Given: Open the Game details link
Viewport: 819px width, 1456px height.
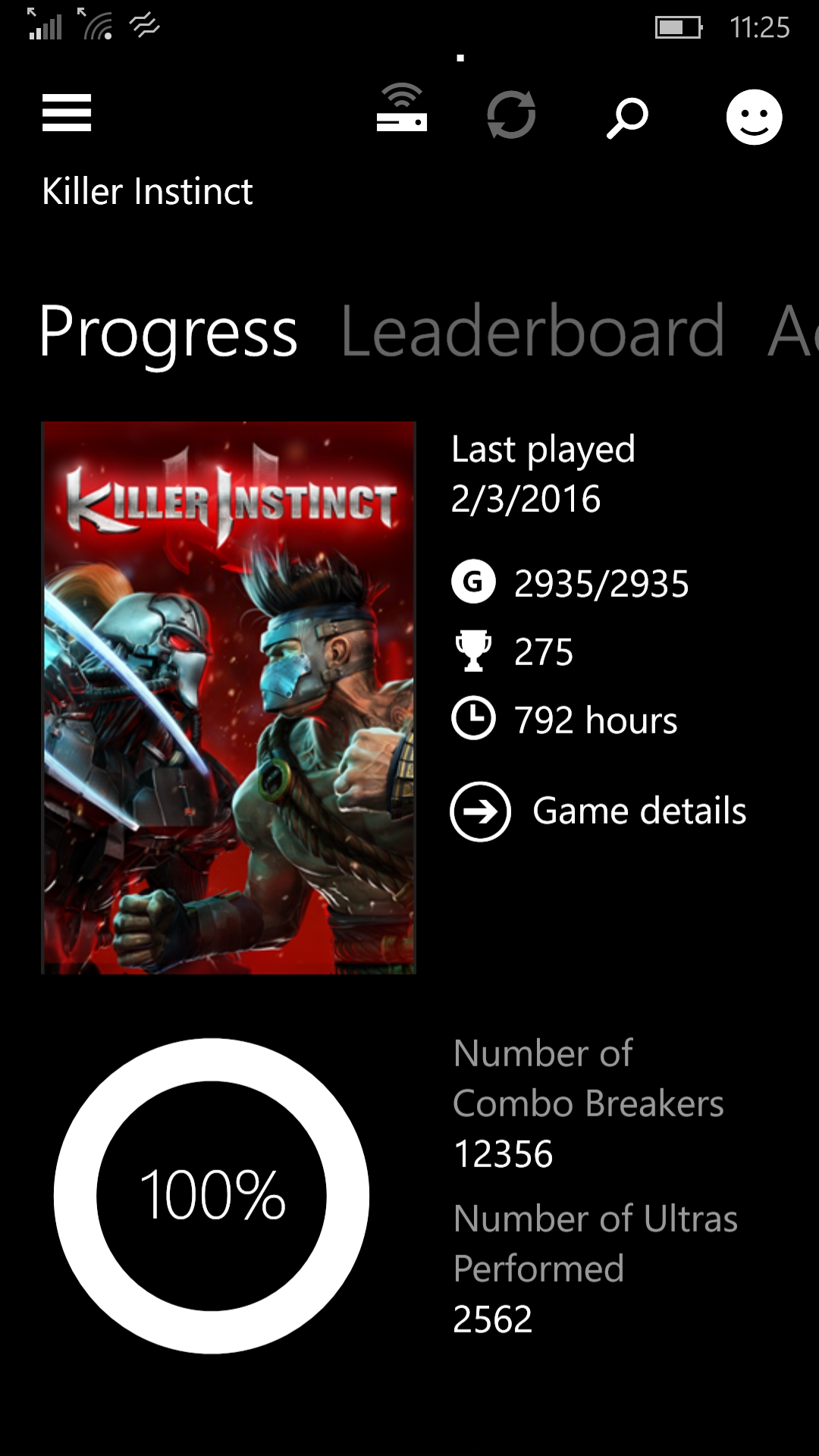Looking at the screenshot, I should coord(639,811).
